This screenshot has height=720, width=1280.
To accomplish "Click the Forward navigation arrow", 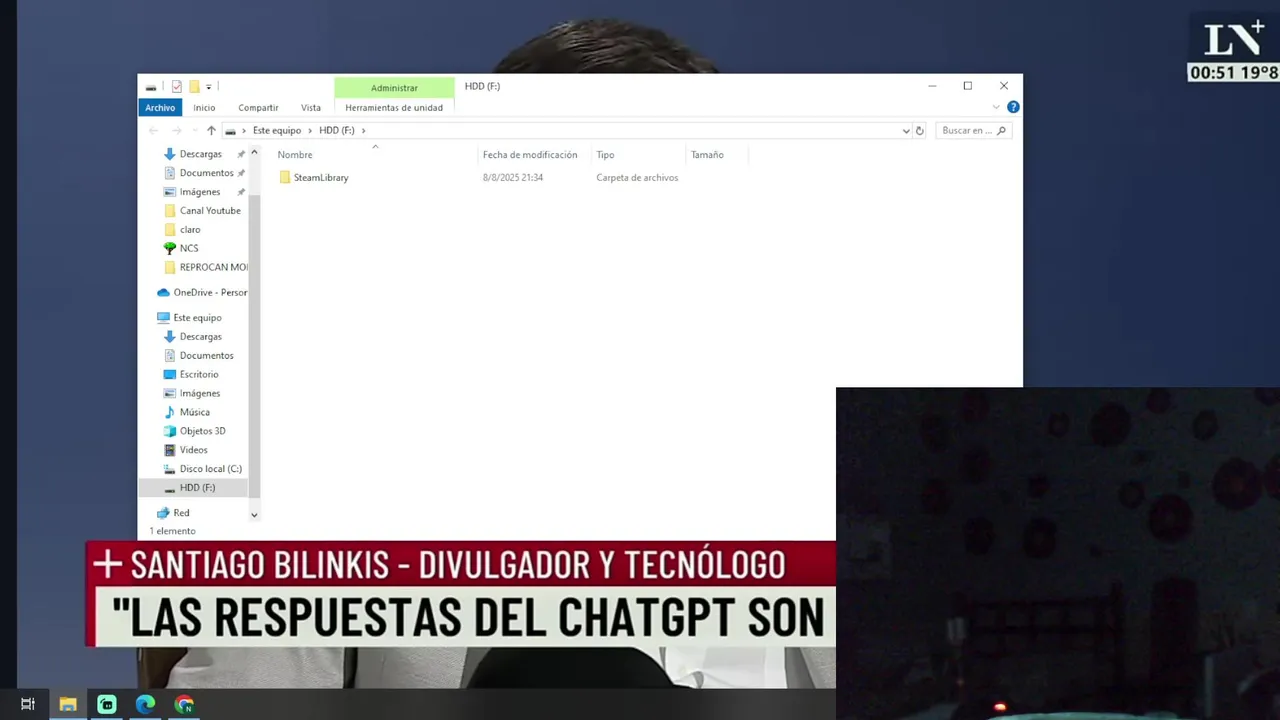I will pos(176,131).
